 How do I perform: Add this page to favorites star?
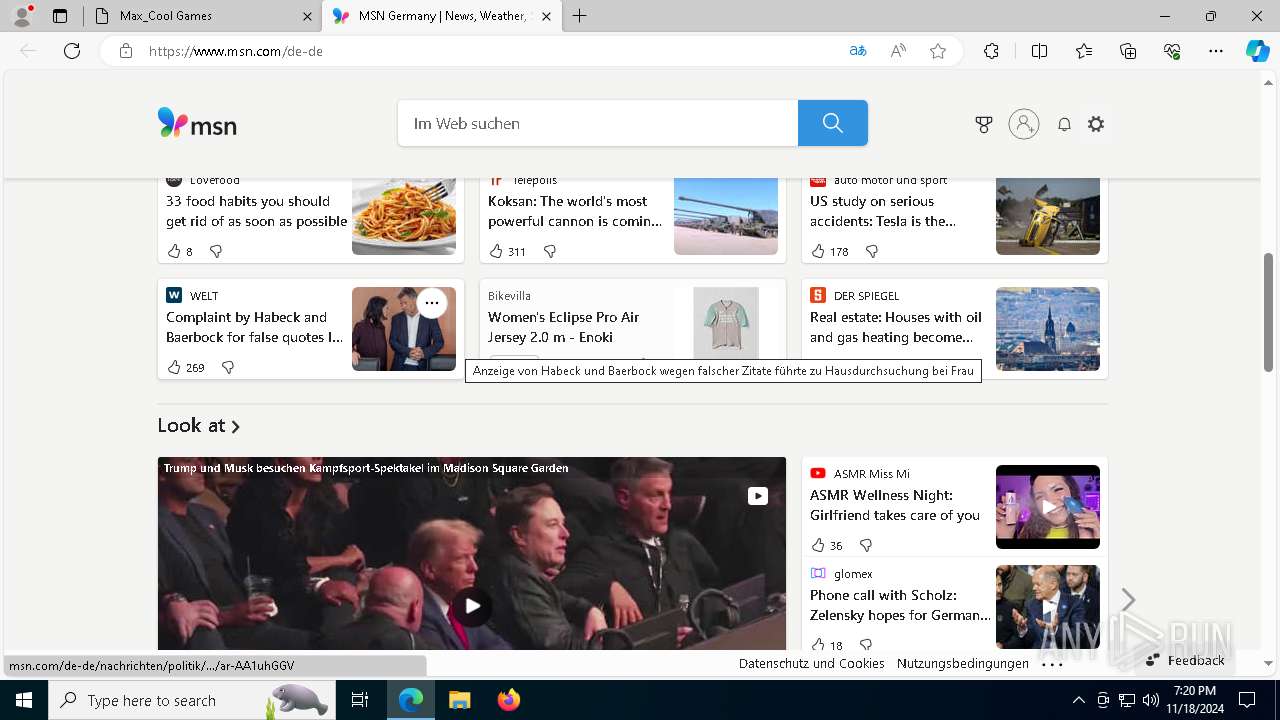tap(938, 51)
